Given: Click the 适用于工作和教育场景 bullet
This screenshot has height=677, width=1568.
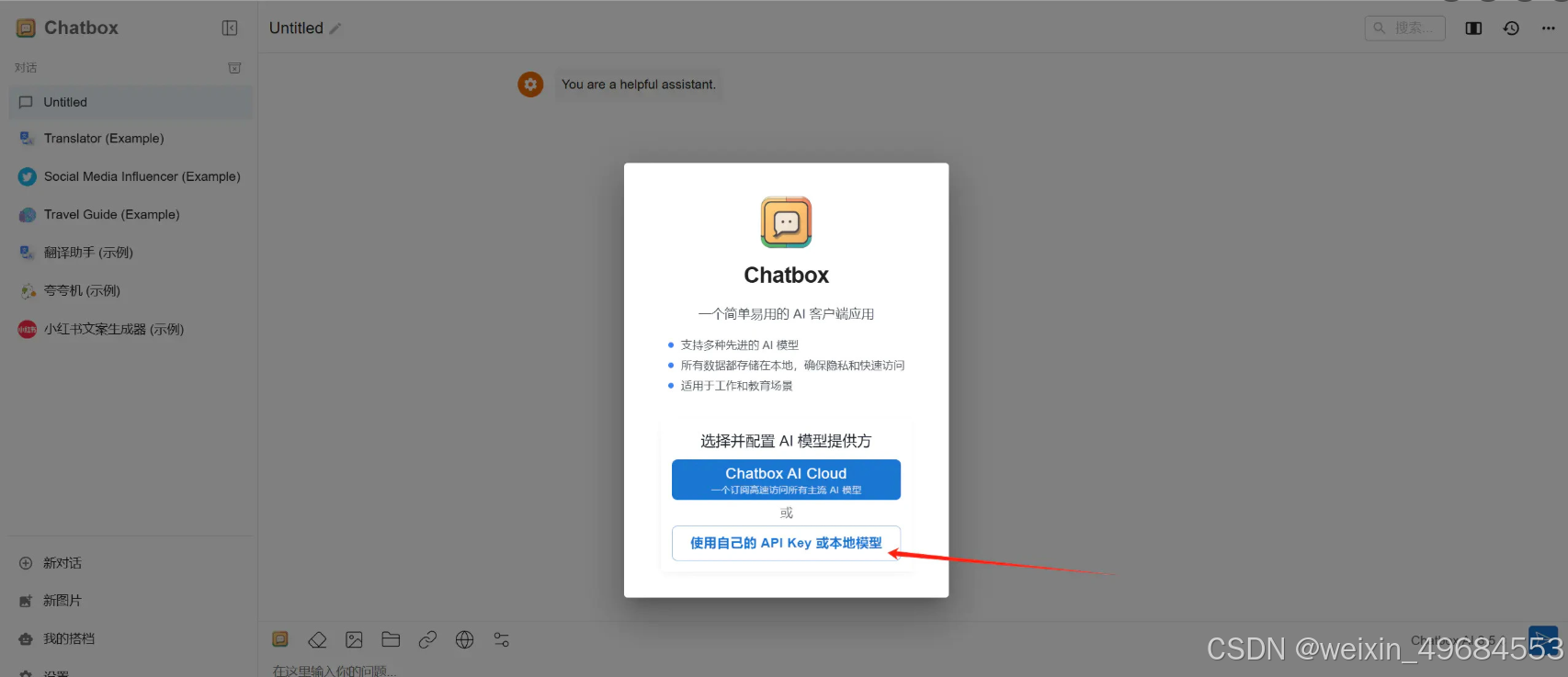Looking at the screenshot, I should [736, 386].
